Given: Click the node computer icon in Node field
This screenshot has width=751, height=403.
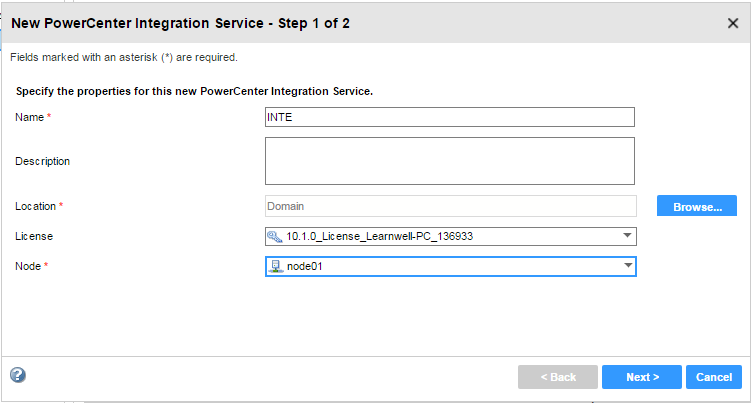Looking at the screenshot, I should tap(275, 266).
